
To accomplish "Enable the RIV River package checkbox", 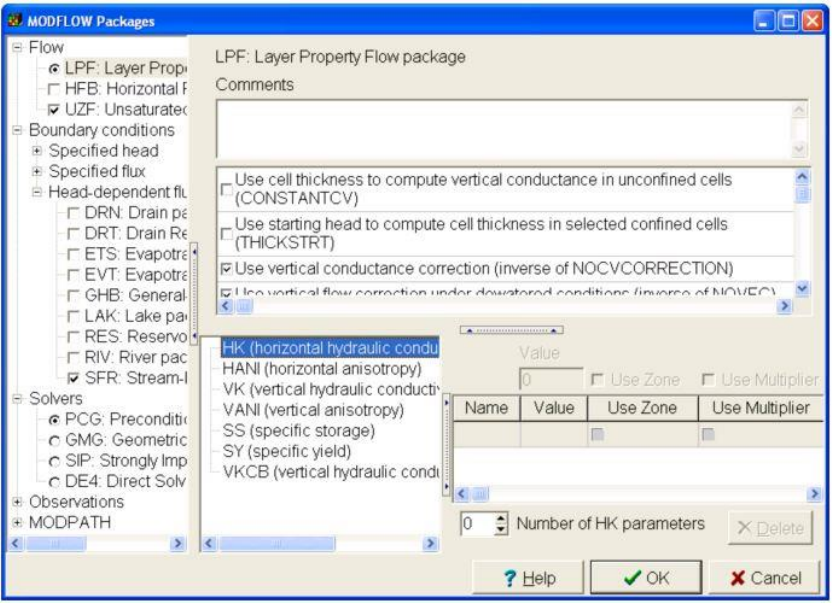I will [73, 358].
